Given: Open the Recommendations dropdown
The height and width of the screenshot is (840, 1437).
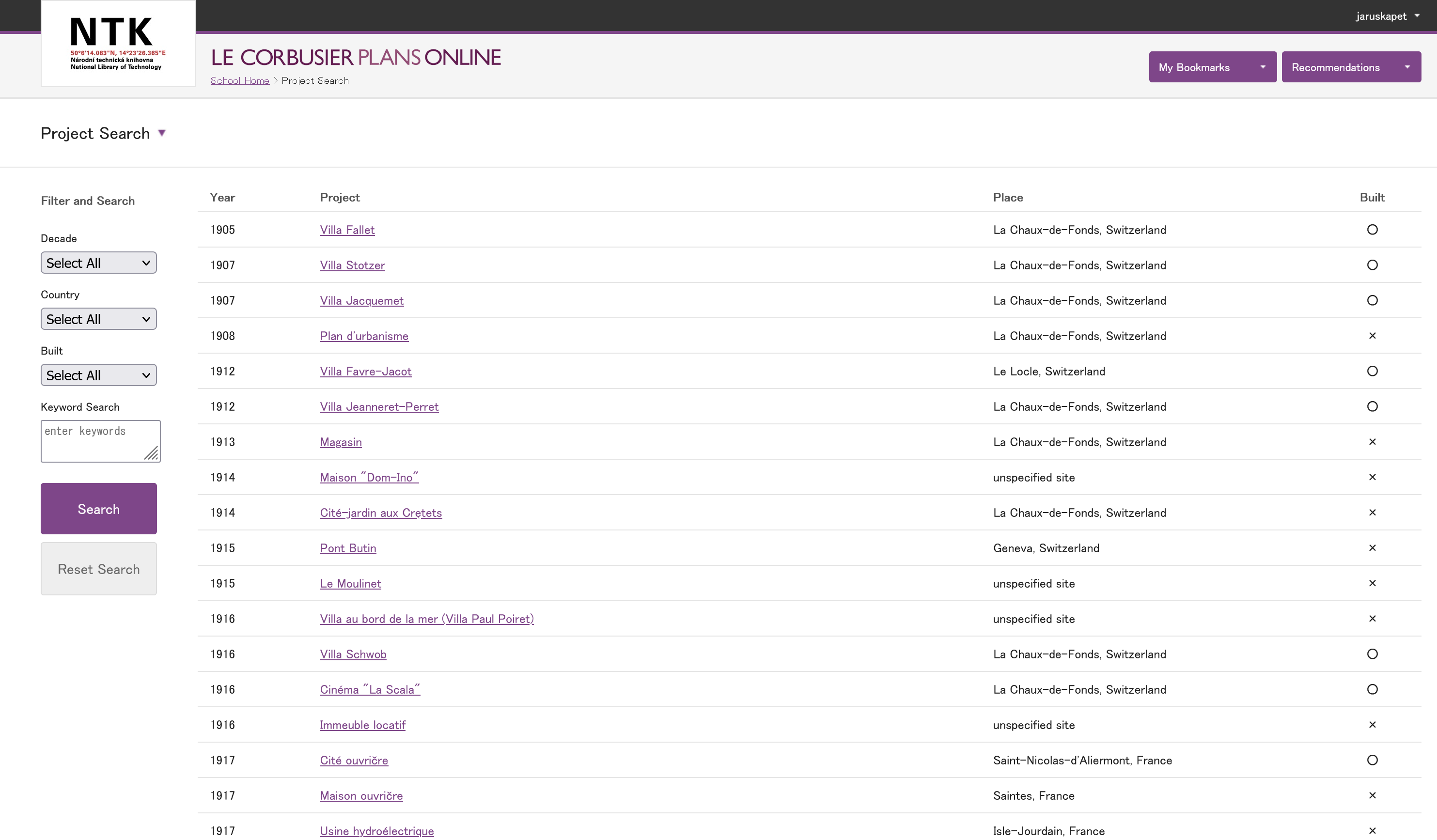Looking at the screenshot, I should pyautogui.click(x=1351, y=67).
